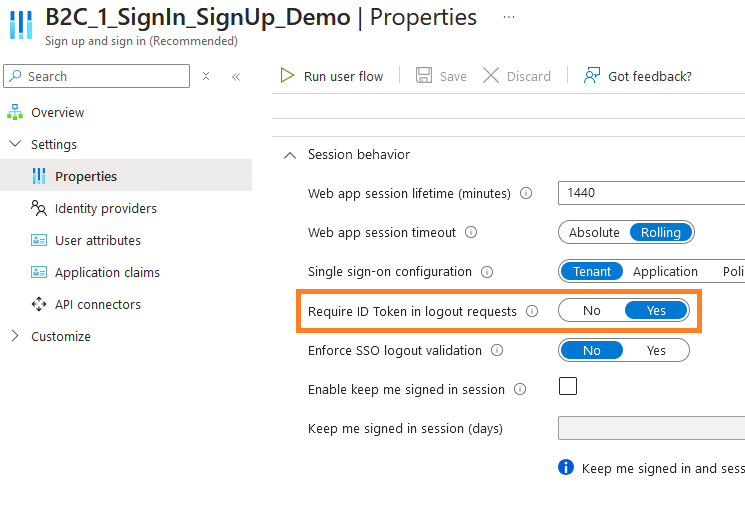Open the ellipsis more options in header
This screenshot has height=509, width=745.
[509, 18]
